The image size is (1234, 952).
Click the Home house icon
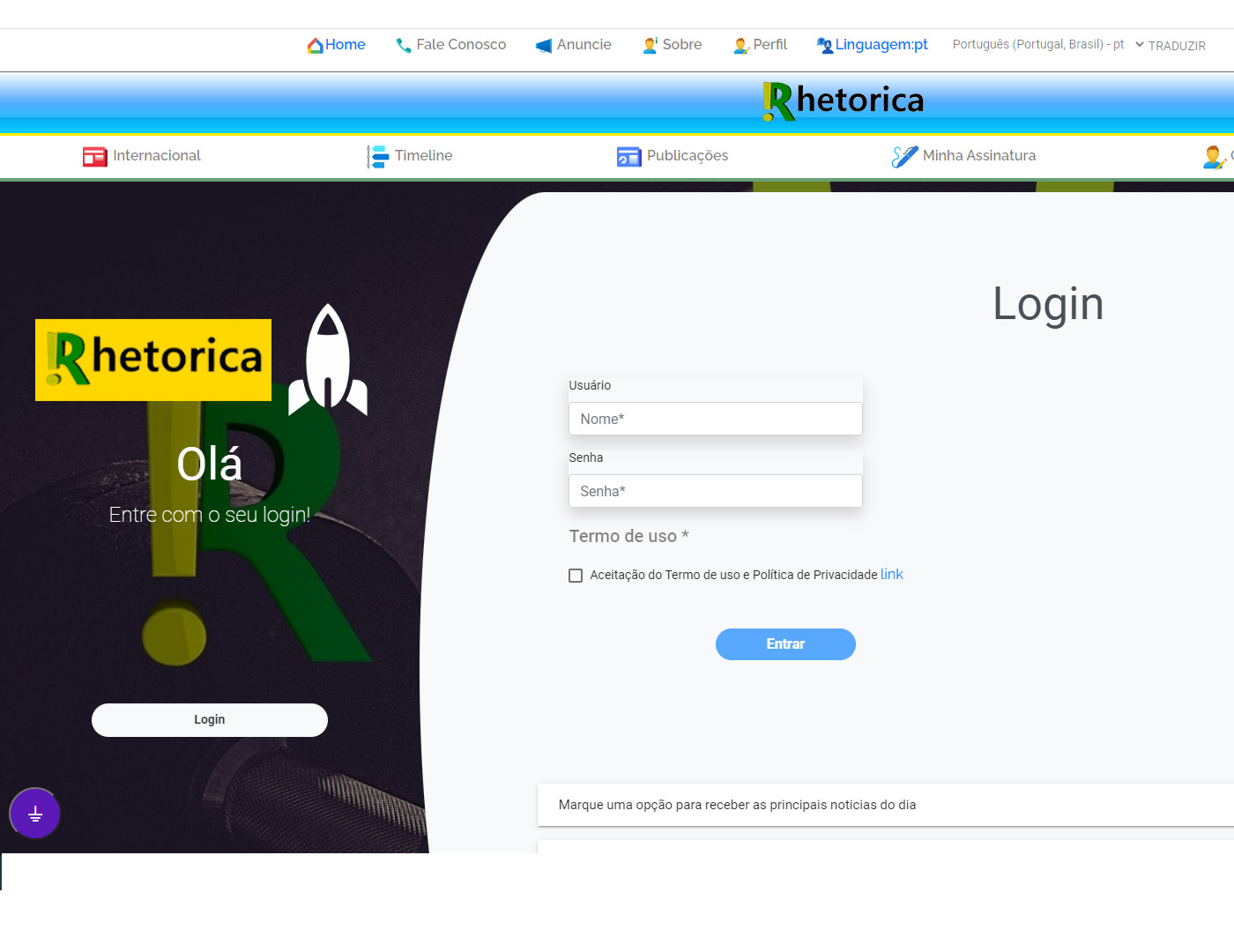(315, 46)
